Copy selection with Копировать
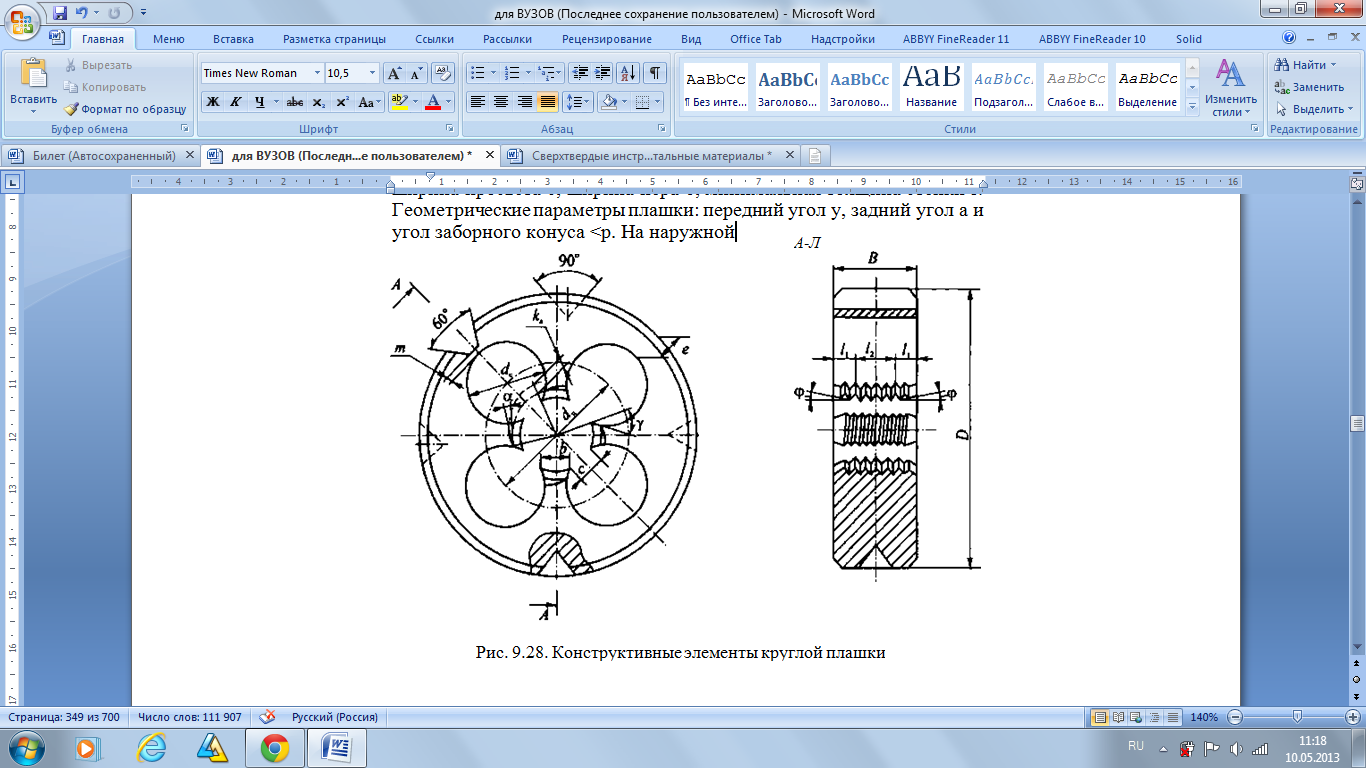Image resolution: width=1366 pixels, height=768 pixels. coord(104,87)
